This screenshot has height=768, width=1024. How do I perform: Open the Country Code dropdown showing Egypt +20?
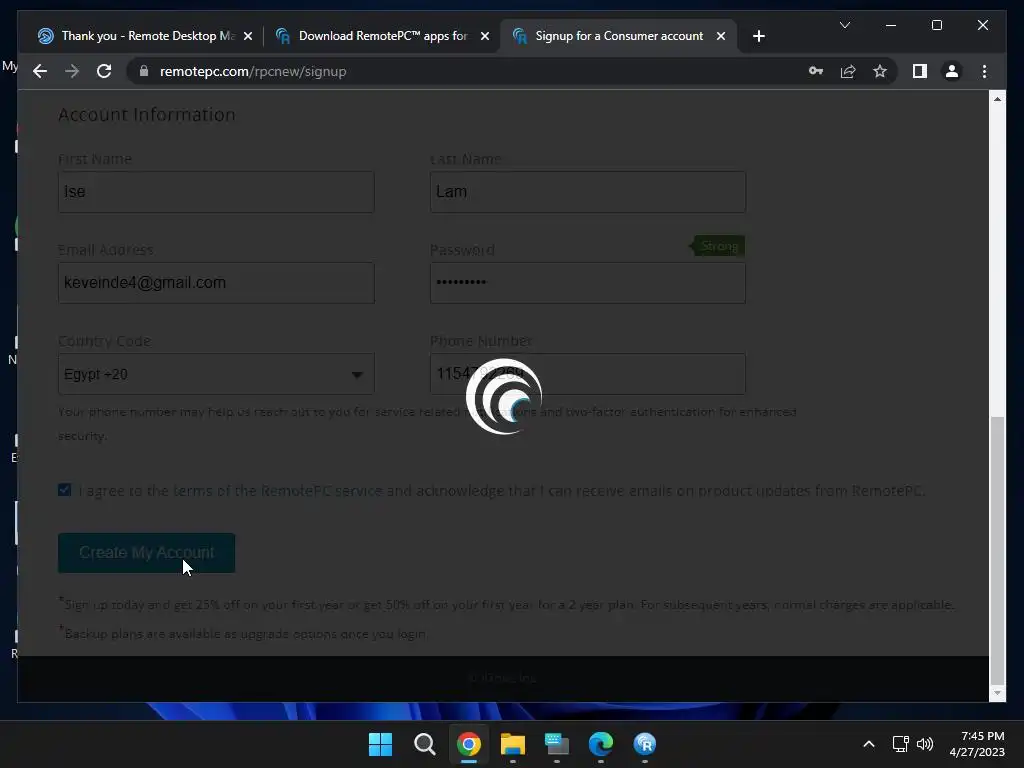(x=216, y=374)
